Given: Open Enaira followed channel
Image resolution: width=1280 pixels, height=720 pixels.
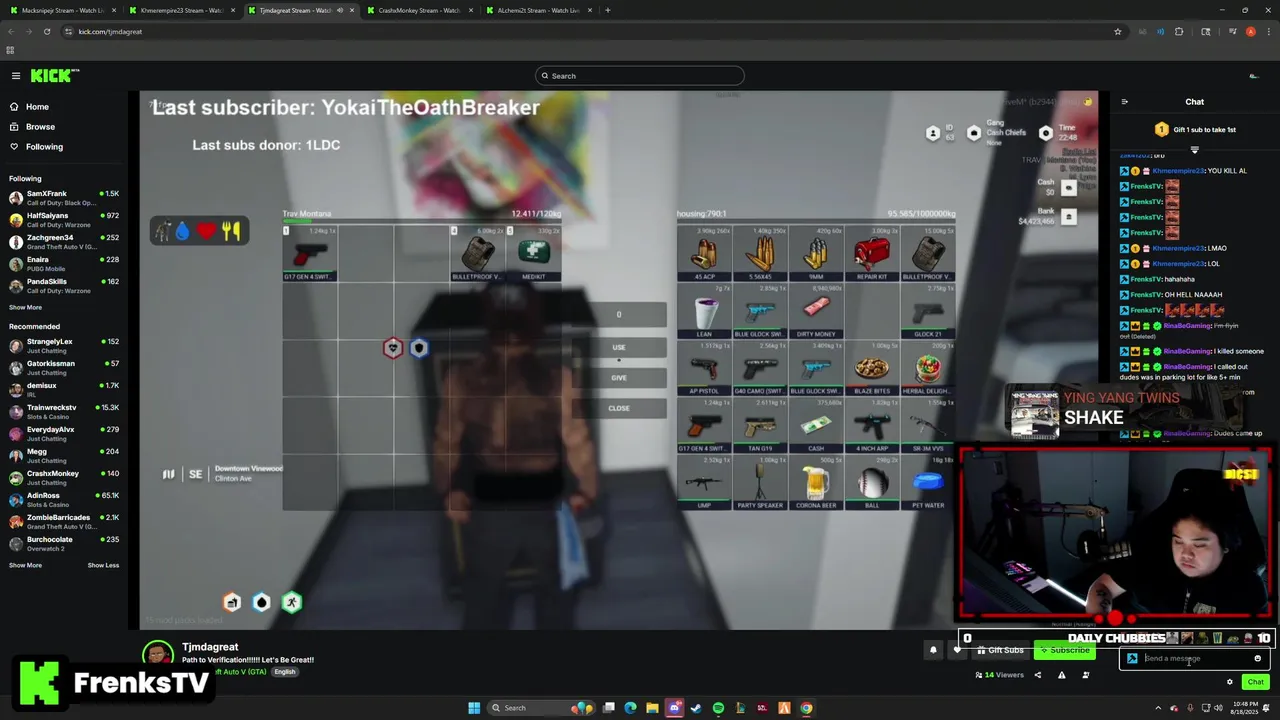Looking at the screenshot, I should pos(64,263).
